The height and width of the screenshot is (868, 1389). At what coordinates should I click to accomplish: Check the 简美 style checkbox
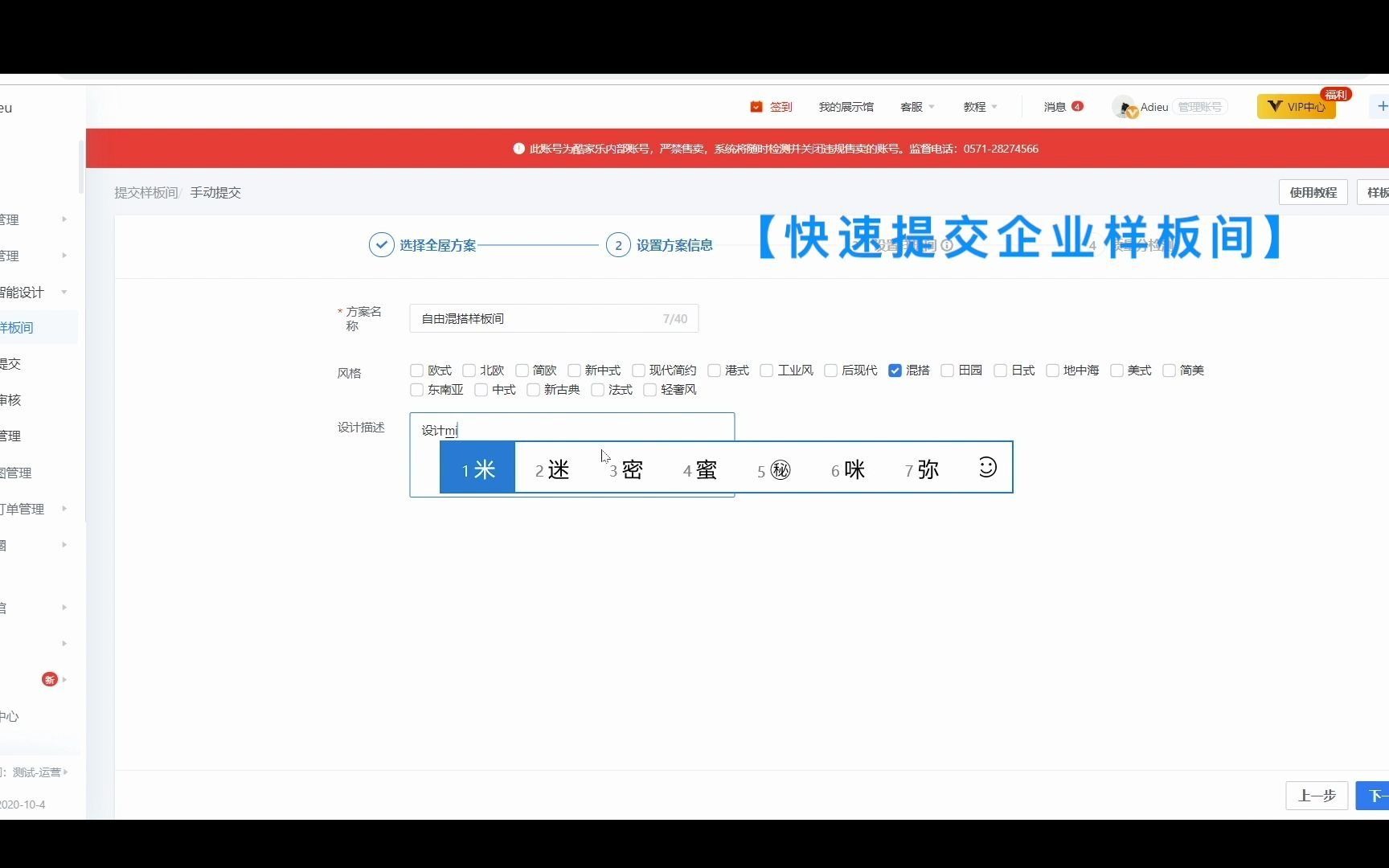1169,371
